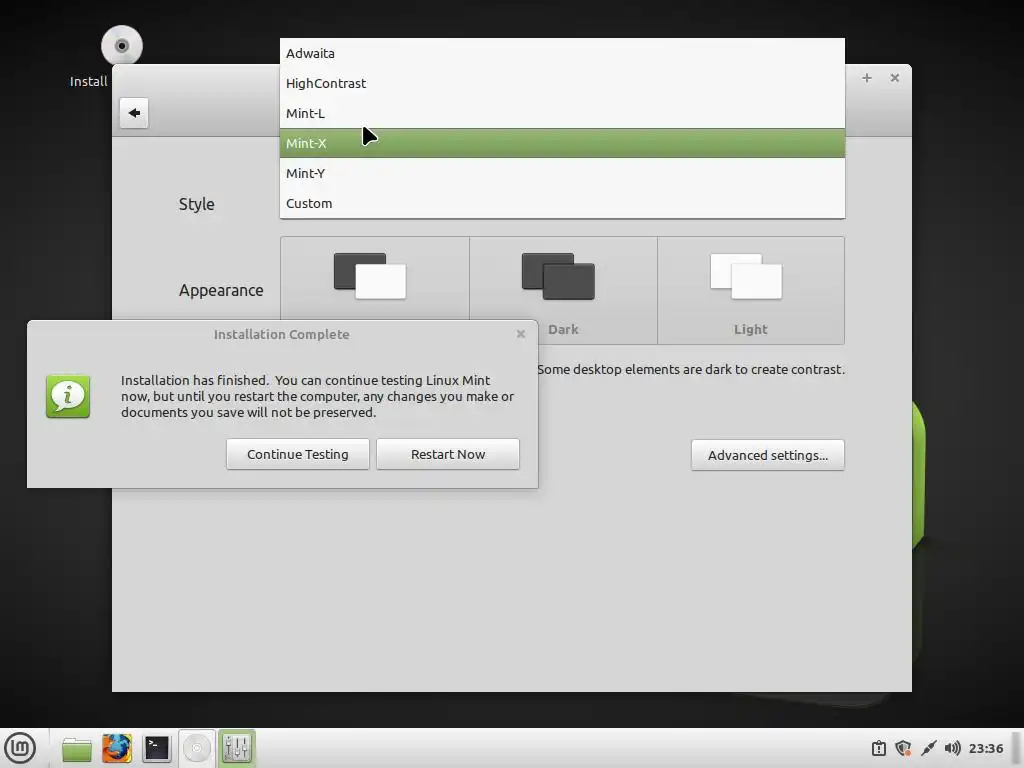Click the info icon in the install dialog
Viewport: 1024px width, 768px height.
(68, 396)
